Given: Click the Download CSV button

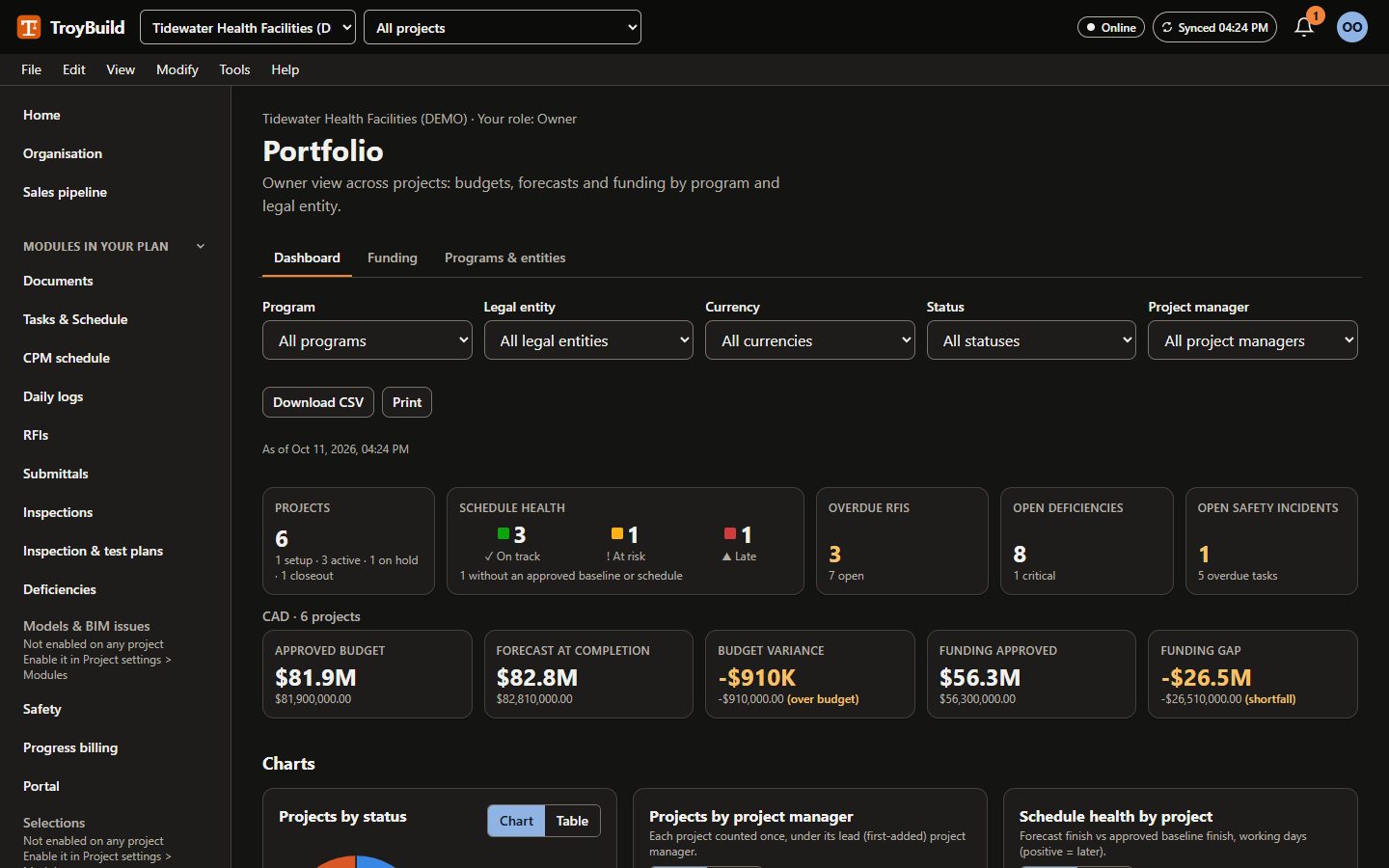Looking at the screenshot, I should point(318,402).
